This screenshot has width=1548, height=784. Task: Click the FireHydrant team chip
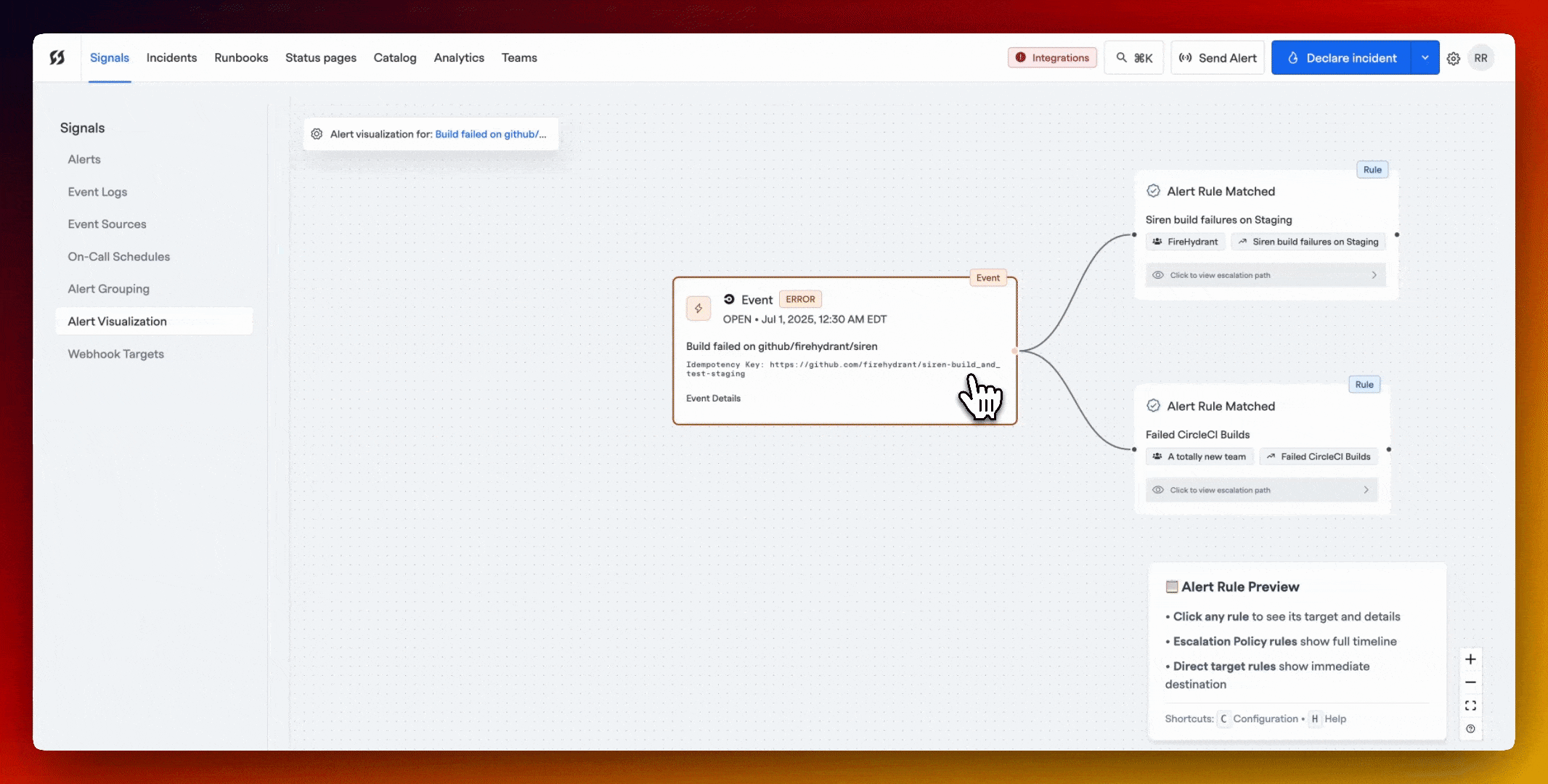click(x=1186, y=242)
